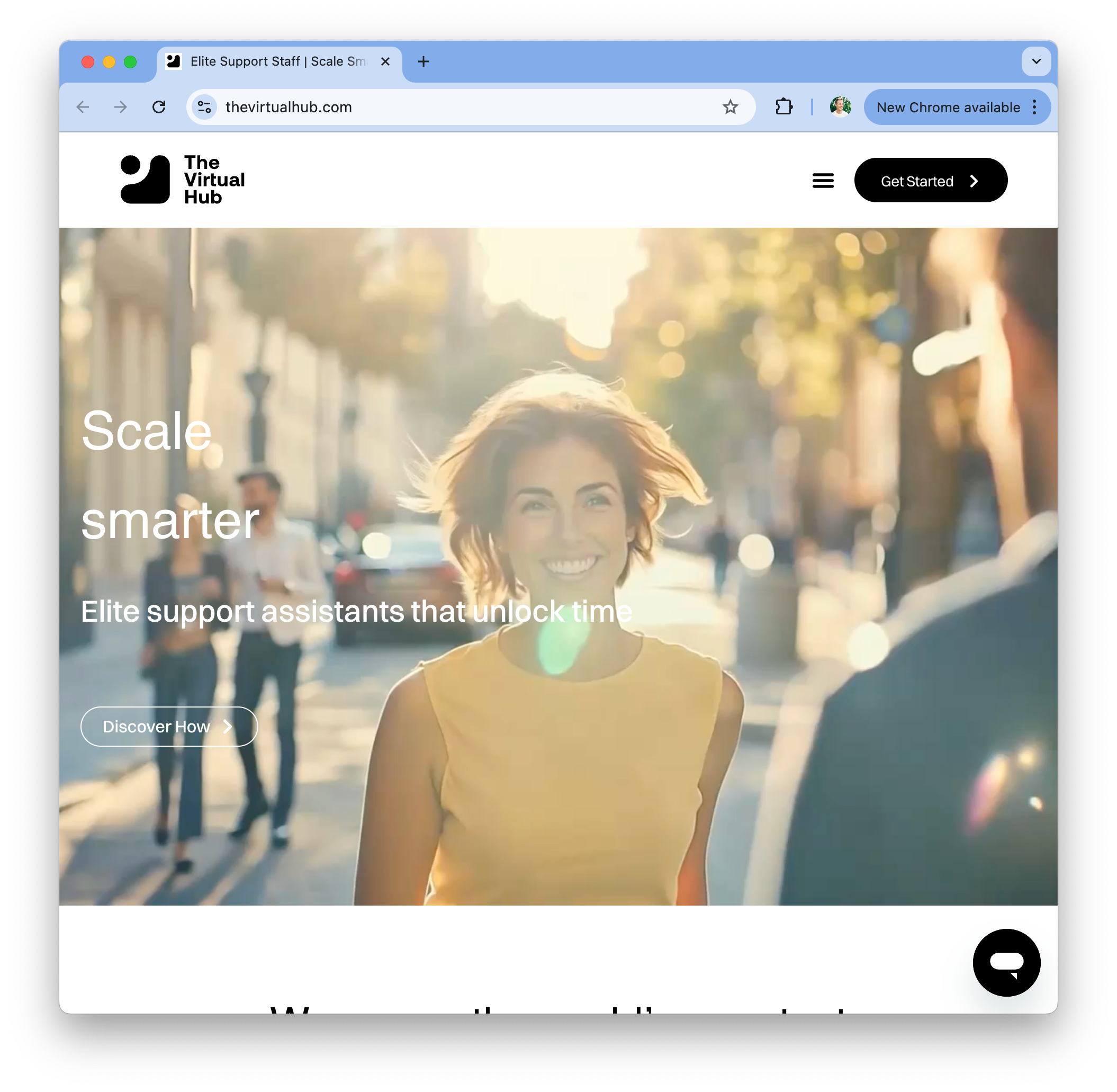Image resolution: width=1117 pixels, height=1092 pixels.
Task: Go back to the previous page
Action: [83, 108]
